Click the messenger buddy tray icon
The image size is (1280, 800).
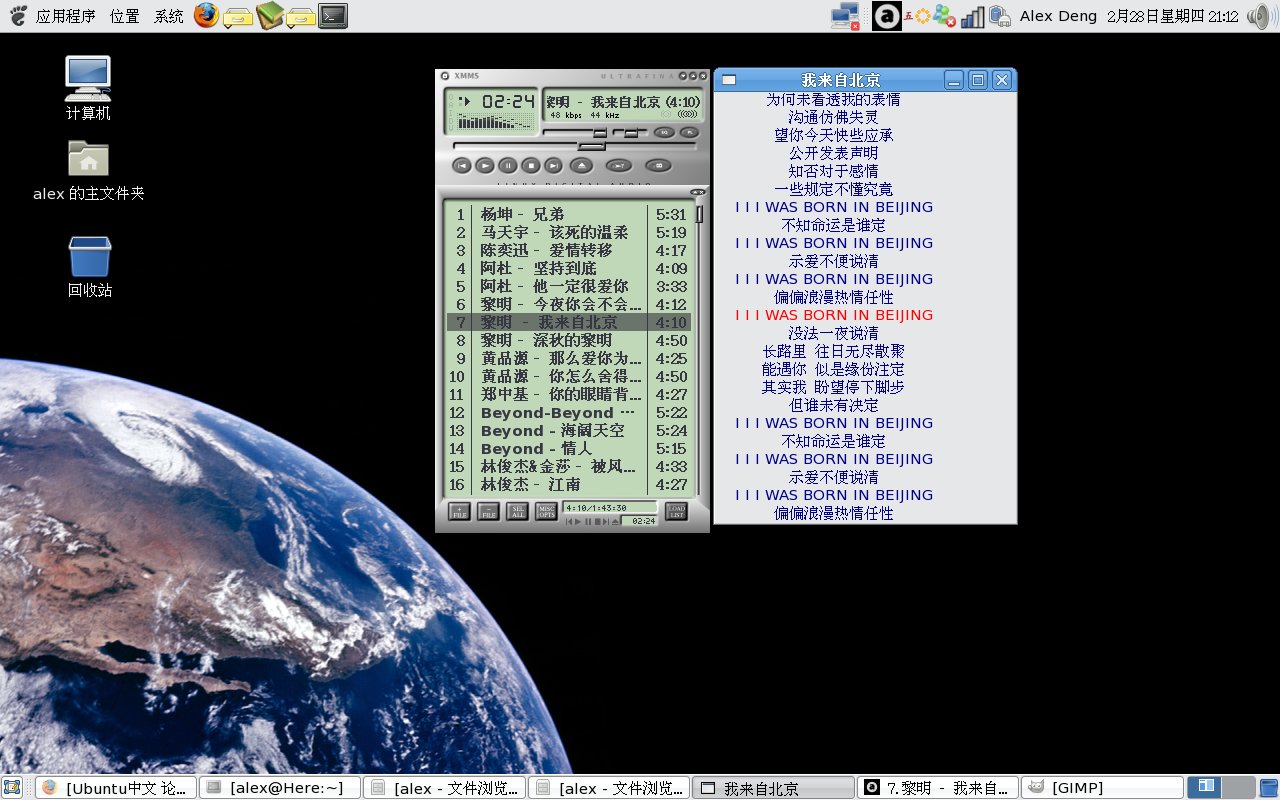[x=944, y=16]
